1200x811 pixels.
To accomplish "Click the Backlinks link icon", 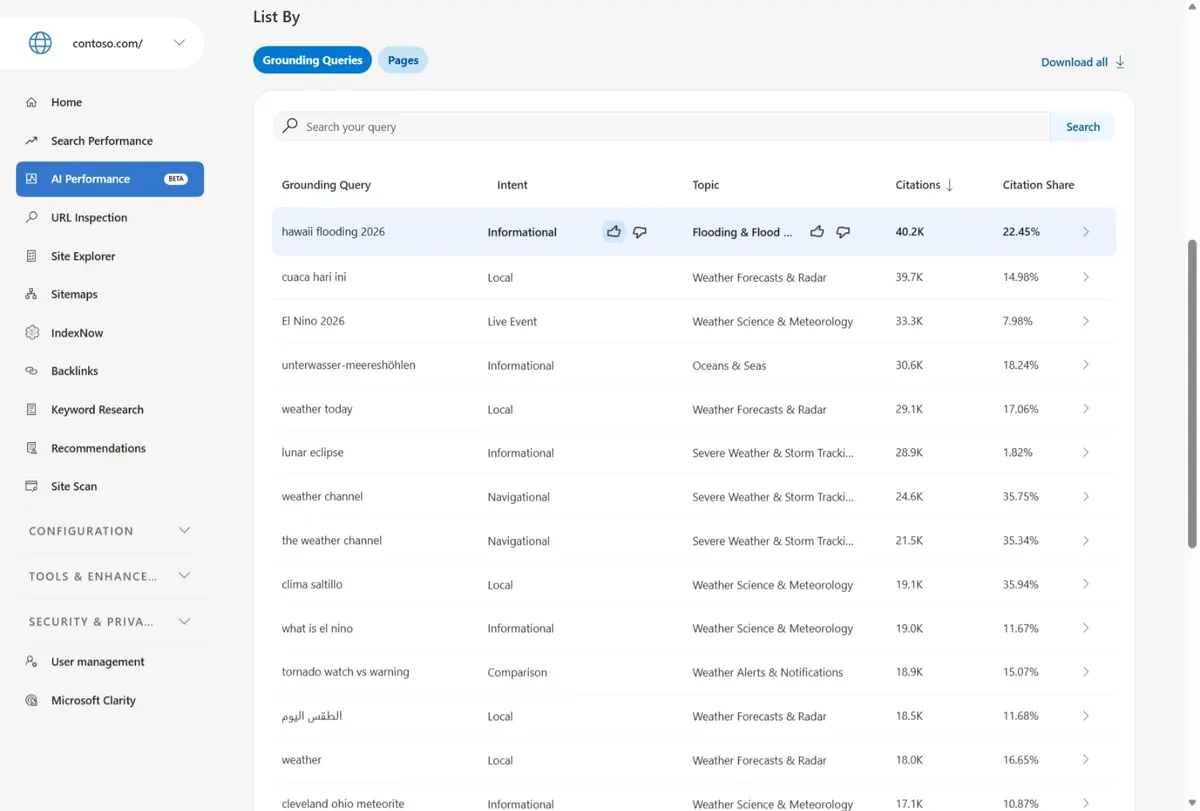I will click(31, 371).
